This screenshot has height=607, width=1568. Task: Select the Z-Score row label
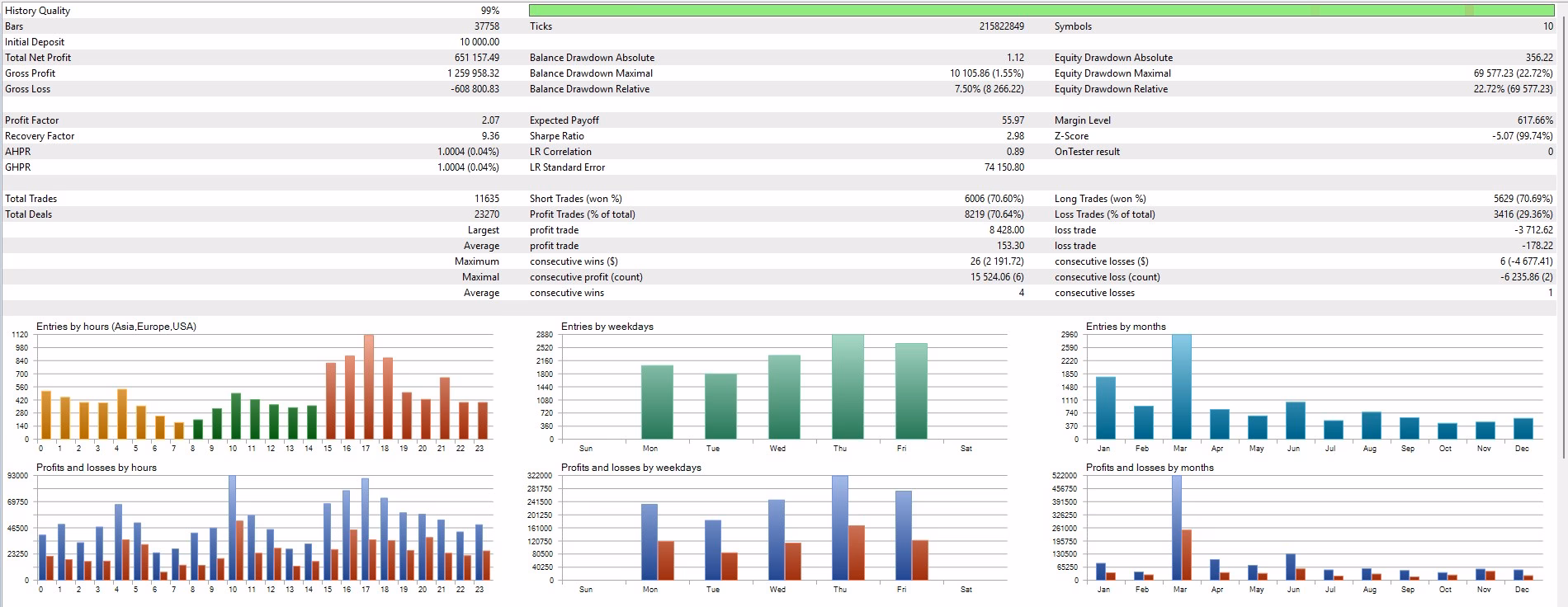(x=1071, y=136)
